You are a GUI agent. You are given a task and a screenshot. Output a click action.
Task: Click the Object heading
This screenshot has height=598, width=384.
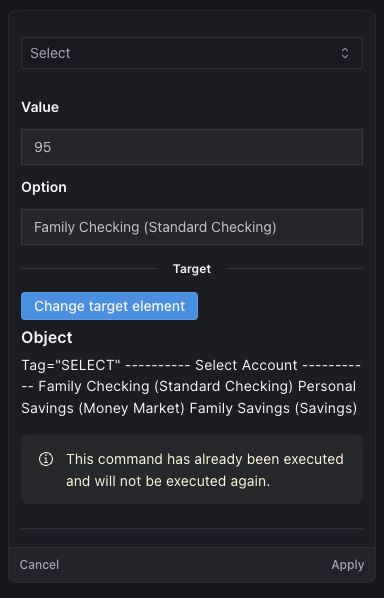[47, 338]
